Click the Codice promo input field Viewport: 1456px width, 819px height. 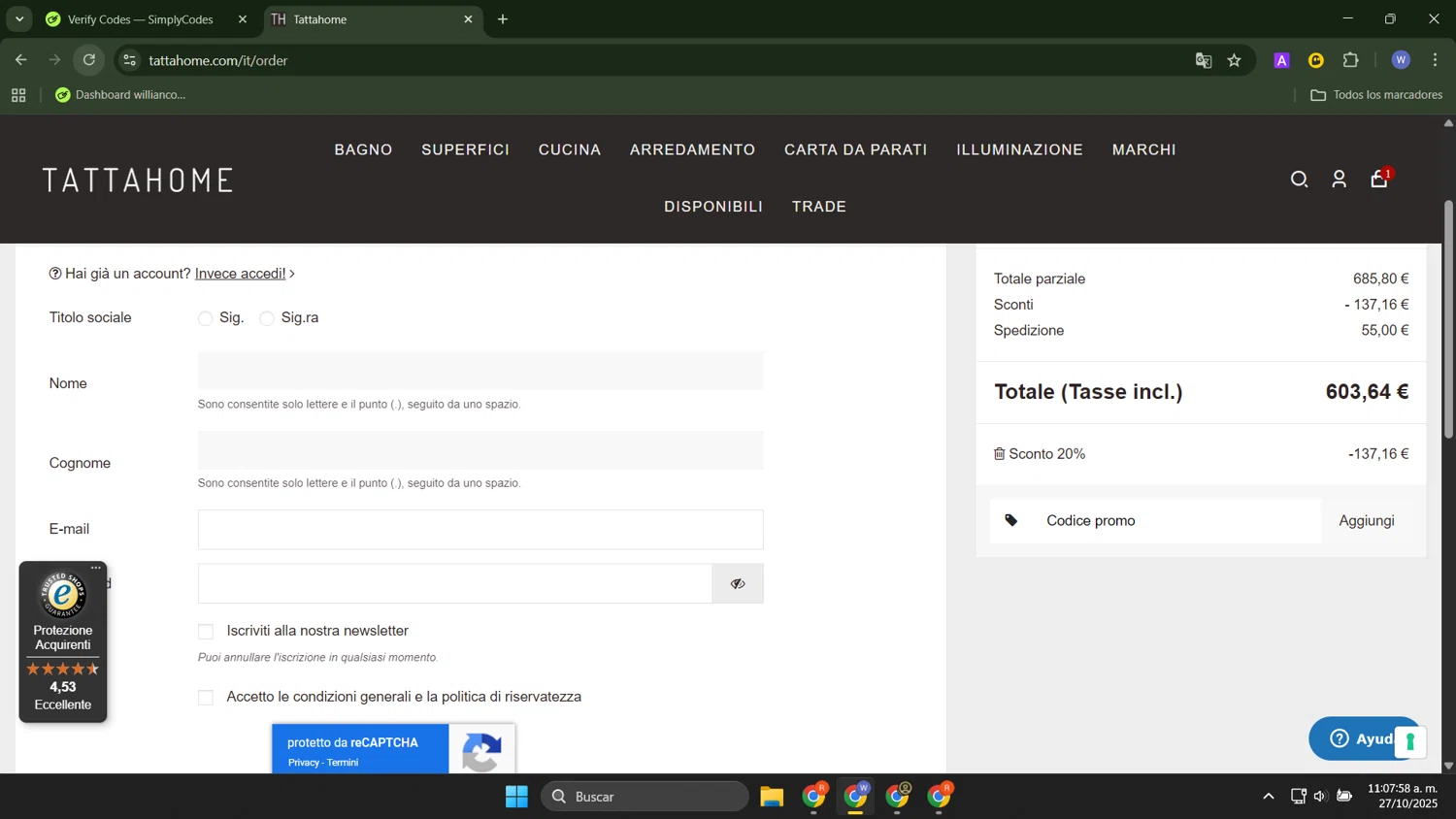(1155, 521)
